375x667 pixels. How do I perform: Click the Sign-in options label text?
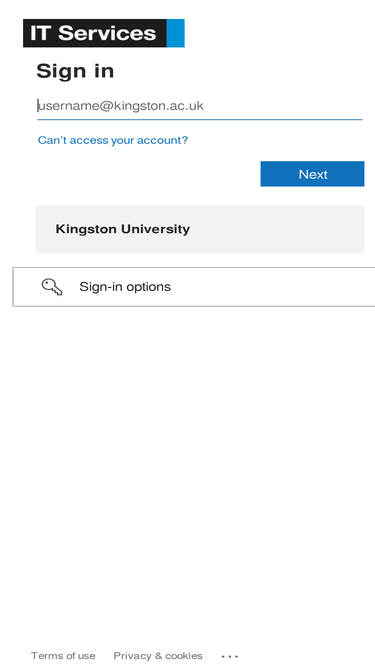(x=125, y=287)
